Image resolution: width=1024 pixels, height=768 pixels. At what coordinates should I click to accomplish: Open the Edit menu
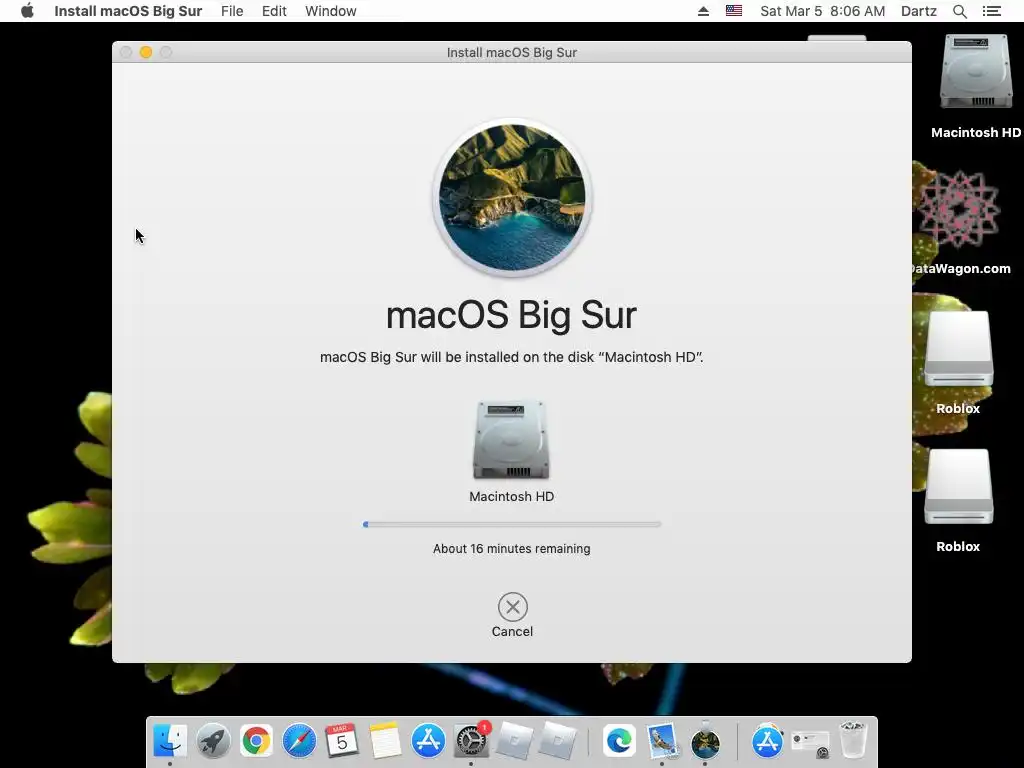point(274,11)
